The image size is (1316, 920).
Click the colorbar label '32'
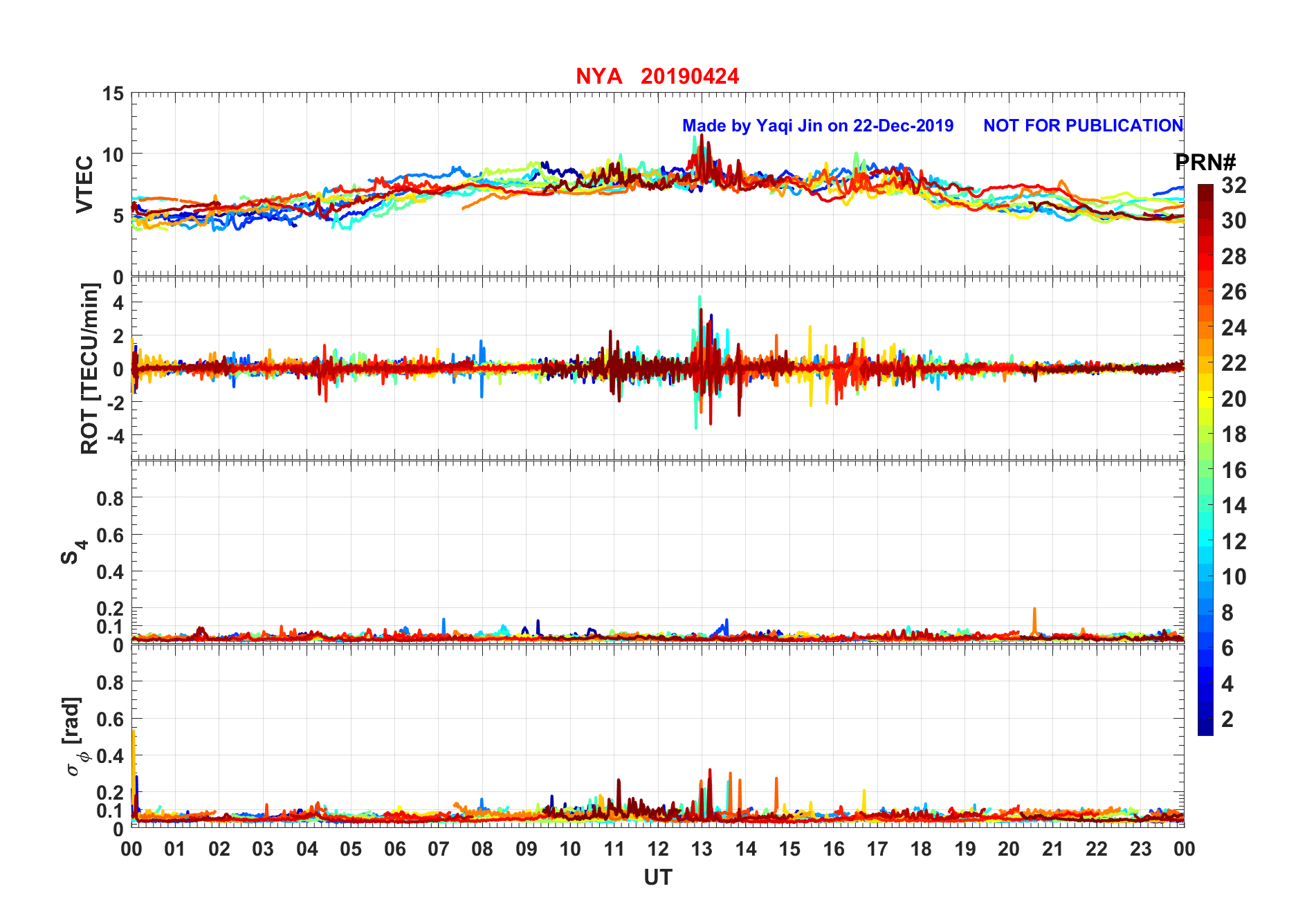point(1234,185)
